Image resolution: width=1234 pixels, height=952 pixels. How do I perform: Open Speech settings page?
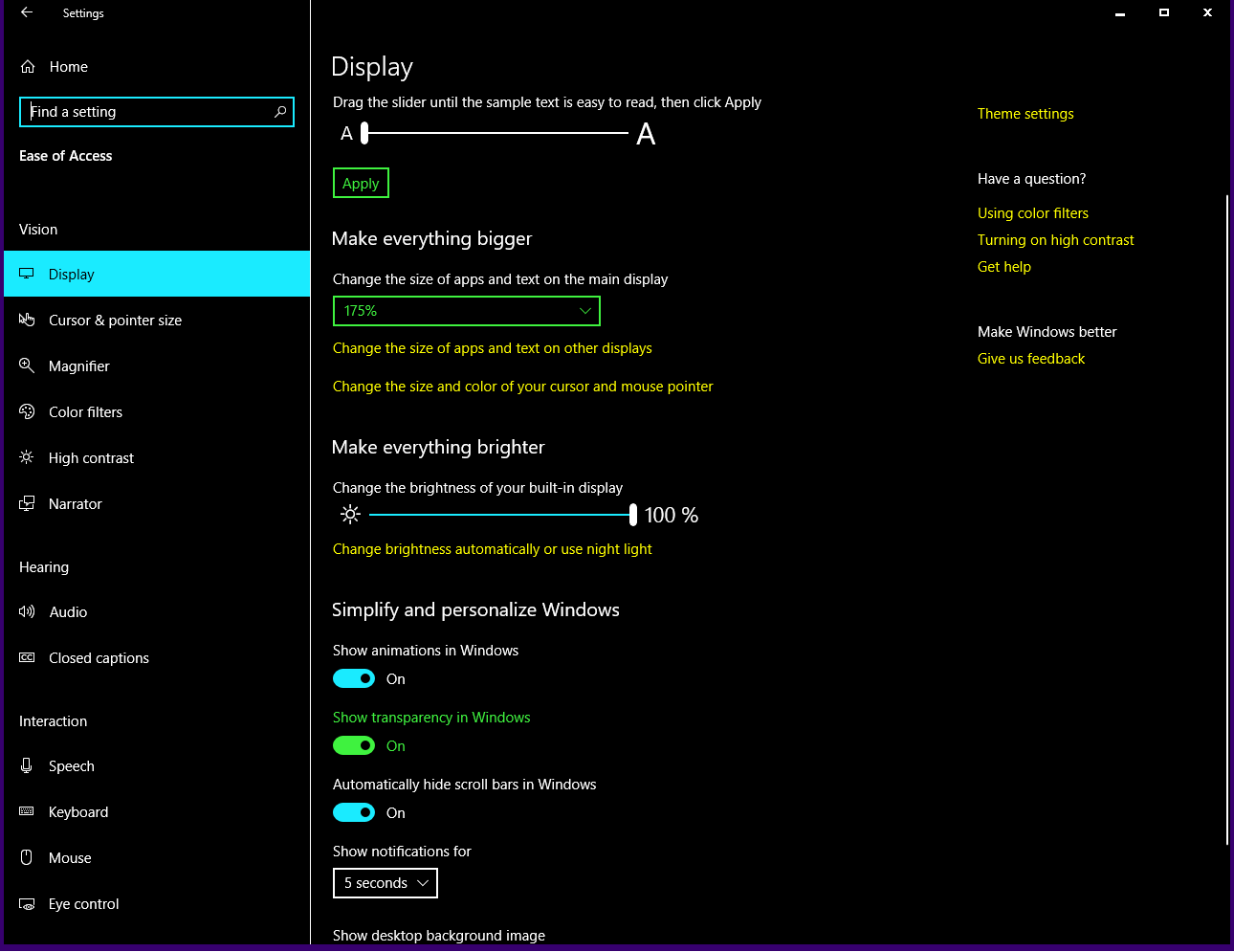tap(72, 766)
